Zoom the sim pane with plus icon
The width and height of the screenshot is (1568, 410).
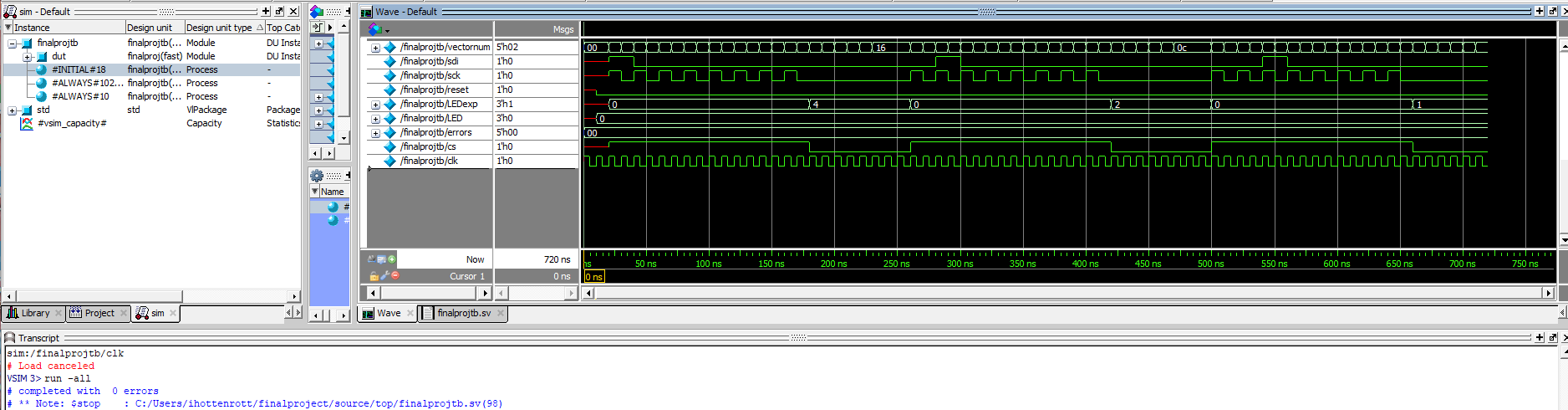(266, 12)
